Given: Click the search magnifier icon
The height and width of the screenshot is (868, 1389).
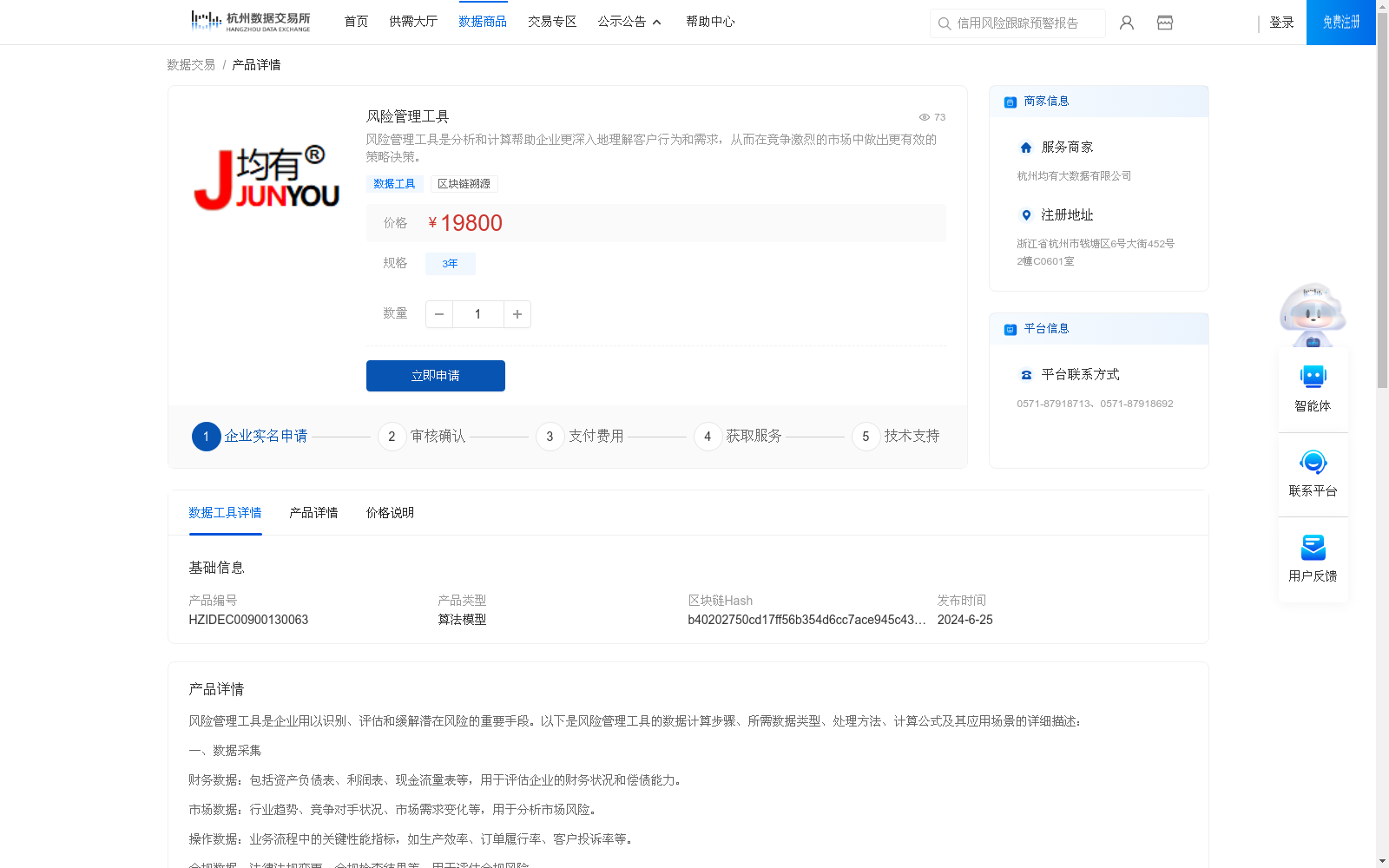Looking at the screenshot, I should coord(945,23).
